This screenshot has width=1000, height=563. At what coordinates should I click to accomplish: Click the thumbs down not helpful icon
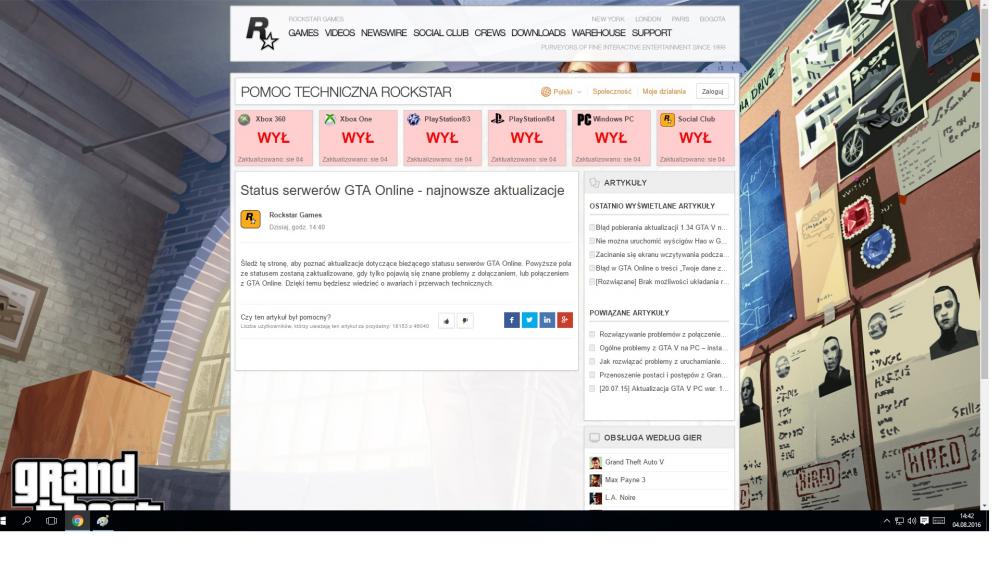(x=466, y=321)
